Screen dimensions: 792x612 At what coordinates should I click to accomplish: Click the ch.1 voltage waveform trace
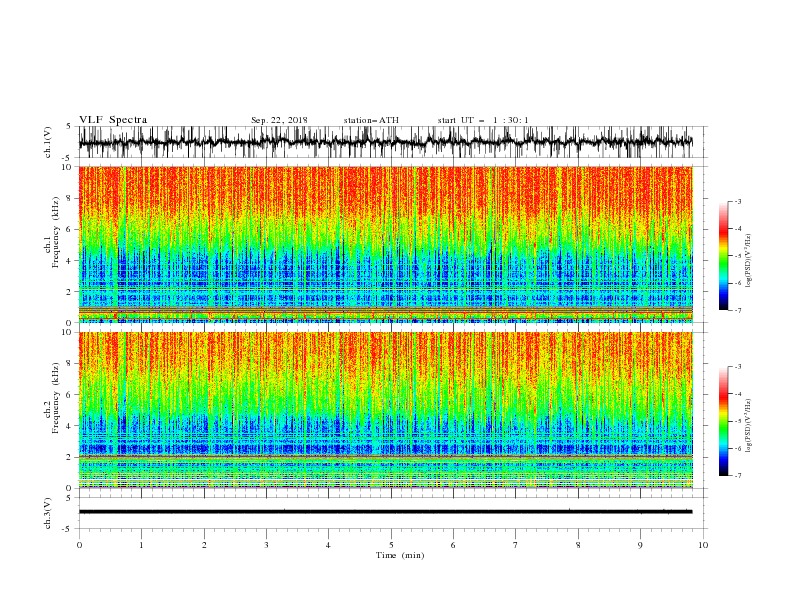click(x=386, y=142)
